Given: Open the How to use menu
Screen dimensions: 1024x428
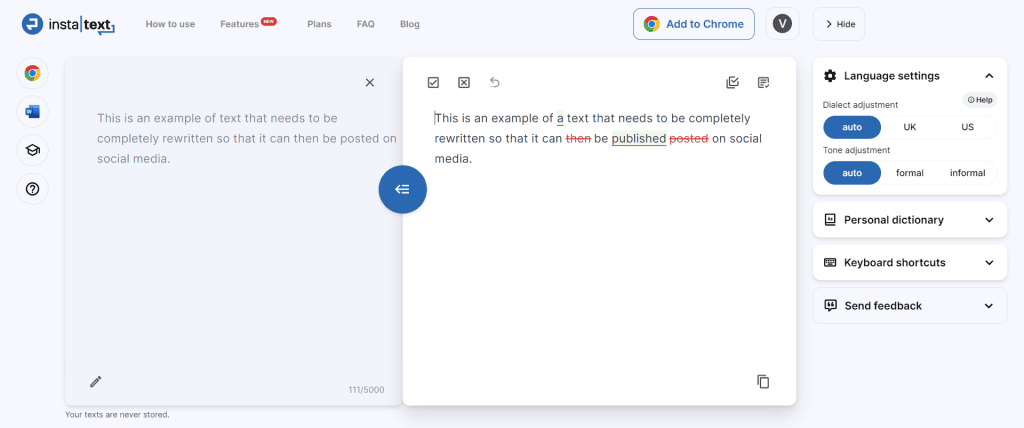Looking at the screenshot, I should click(x=170, y=24).
